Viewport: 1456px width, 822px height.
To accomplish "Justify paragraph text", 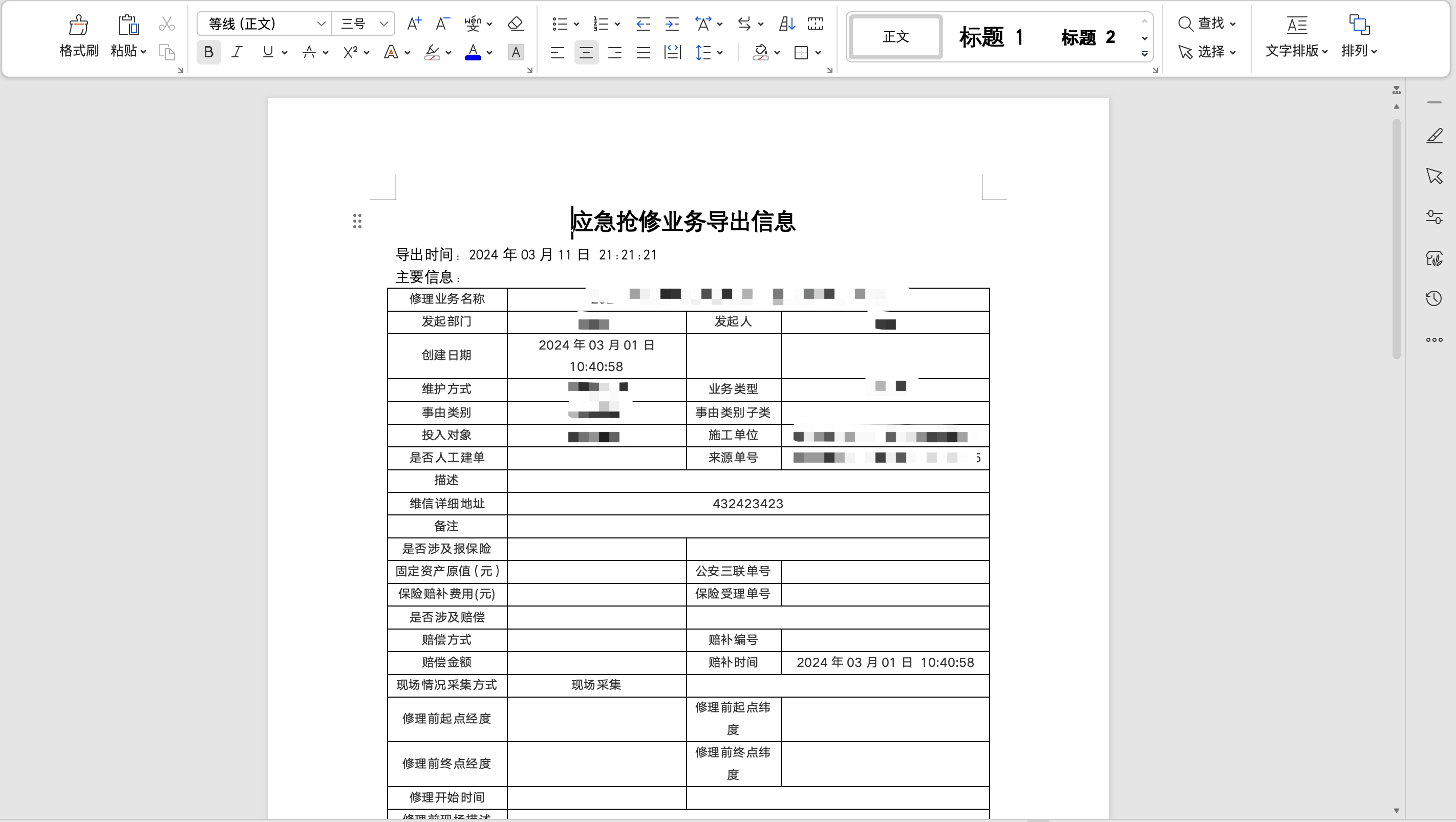I will 643,53.
